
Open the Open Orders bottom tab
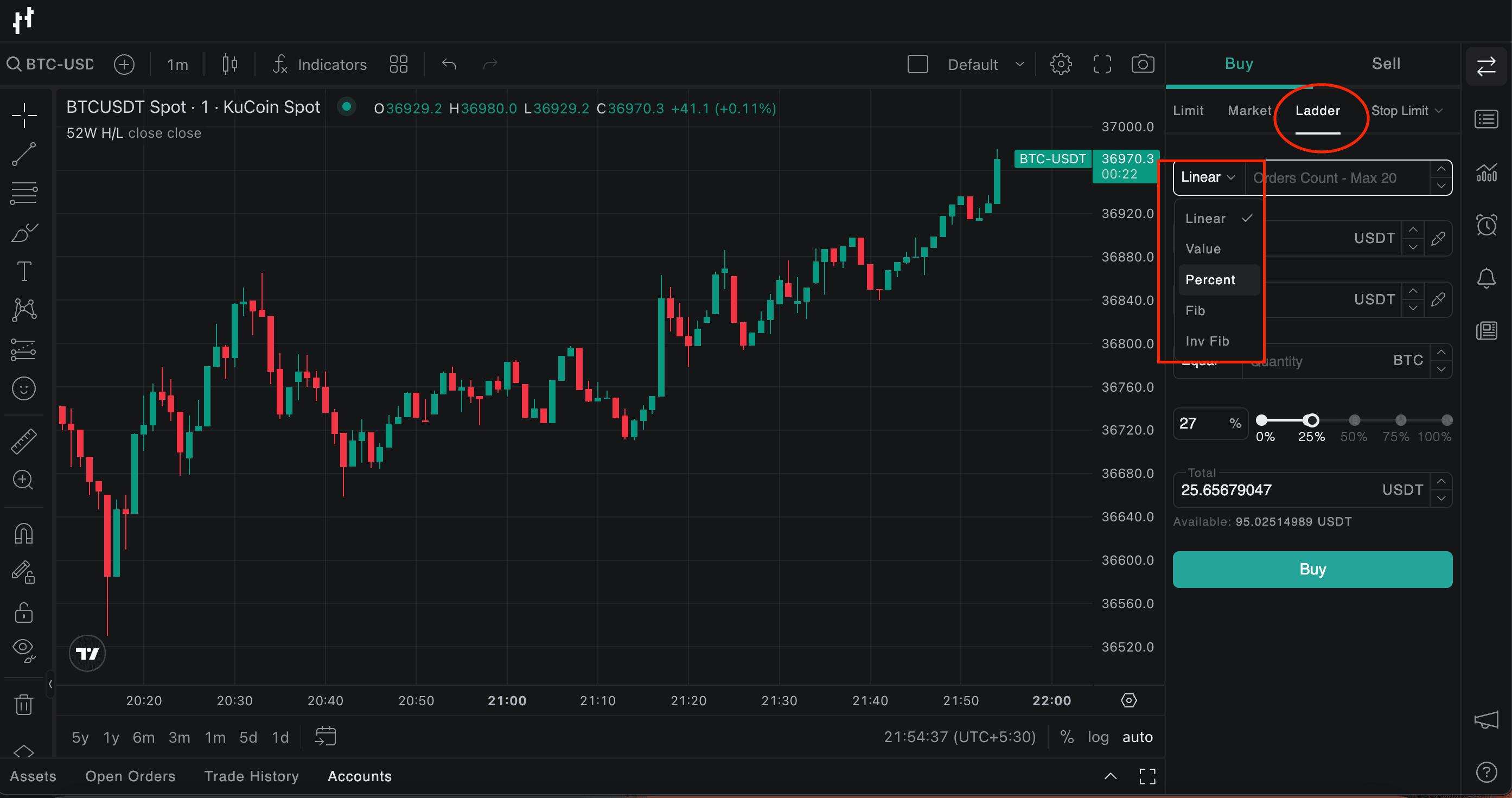pos(130,776)
